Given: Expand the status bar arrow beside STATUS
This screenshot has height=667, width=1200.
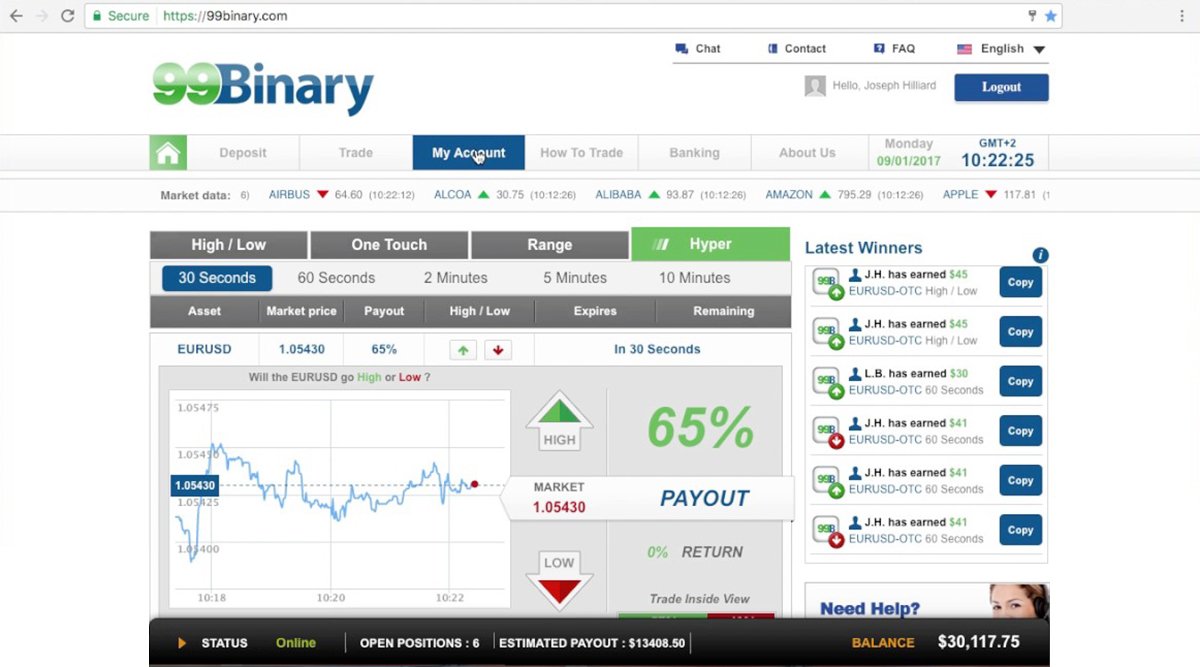Looking at the screenshot, I should pyautogui.click(x=182, y=643).
